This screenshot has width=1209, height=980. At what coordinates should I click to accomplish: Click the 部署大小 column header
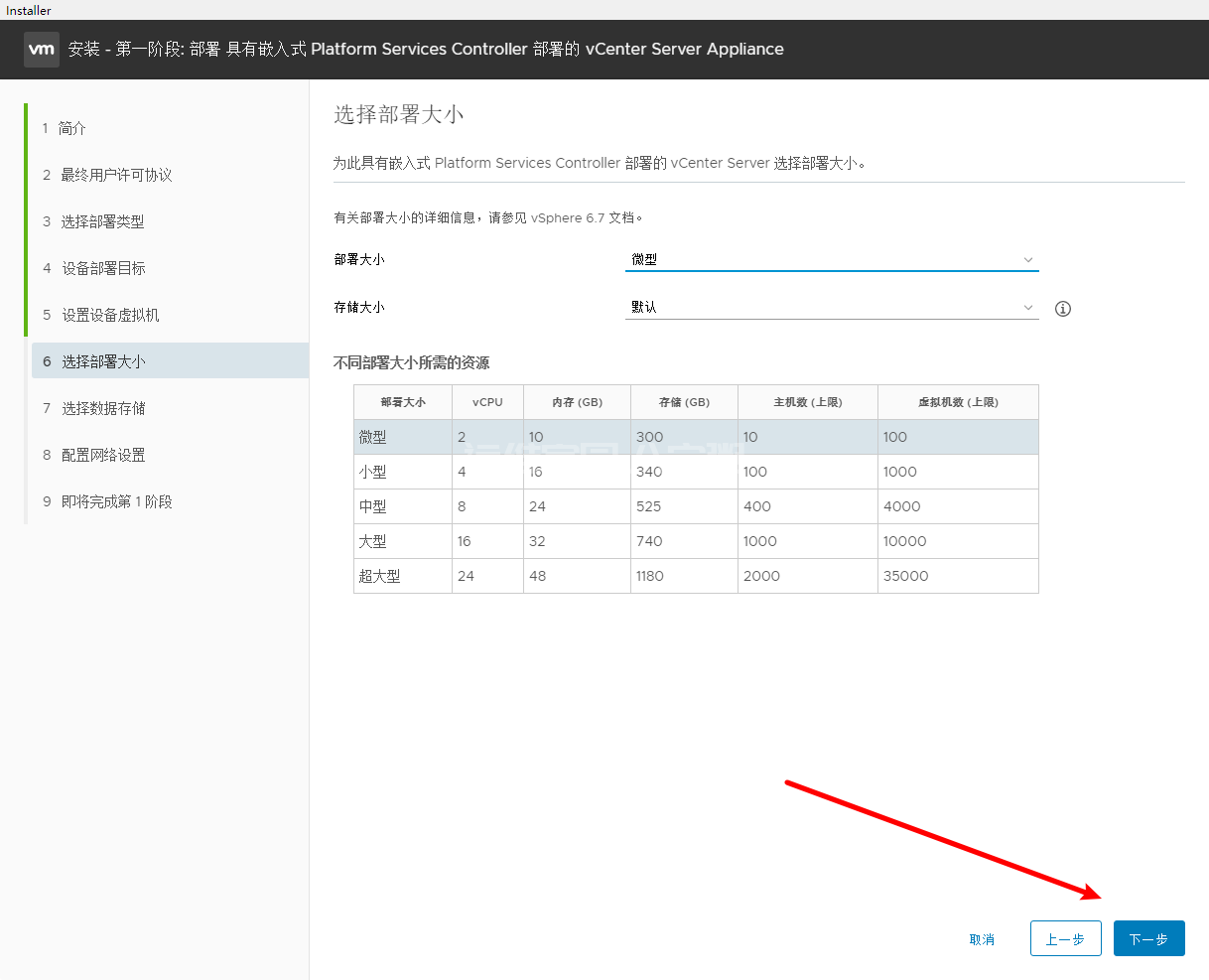tap(403, 402)
